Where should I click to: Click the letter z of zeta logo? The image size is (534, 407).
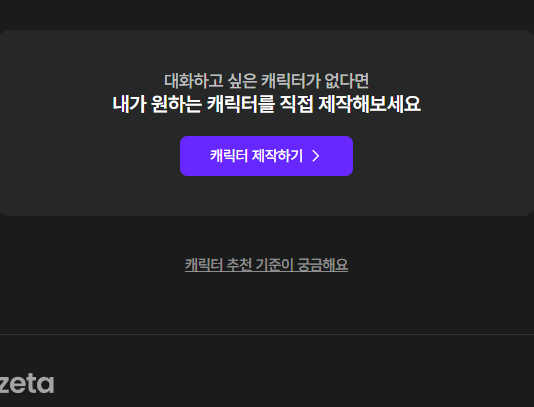tap(3, 385)
